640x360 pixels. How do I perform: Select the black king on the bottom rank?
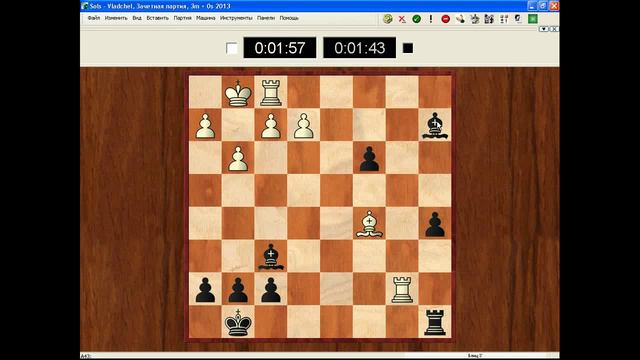click(x=238, y=322)
